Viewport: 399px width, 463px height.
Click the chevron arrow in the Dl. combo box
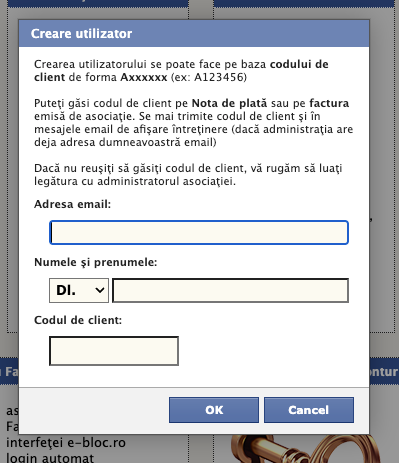(100, 290)
